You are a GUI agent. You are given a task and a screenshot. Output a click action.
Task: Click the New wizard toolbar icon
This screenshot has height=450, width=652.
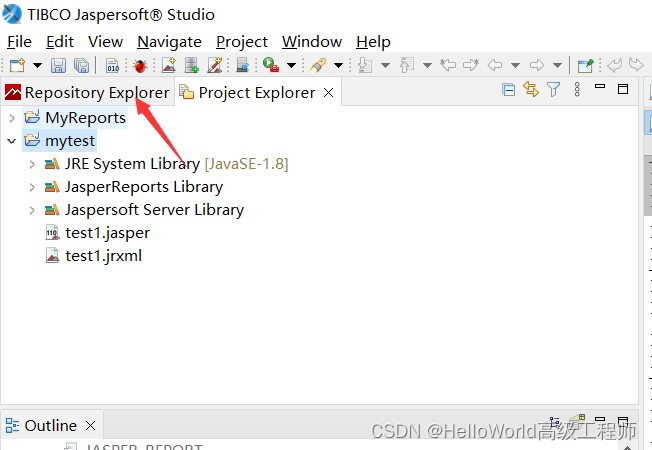17,65
